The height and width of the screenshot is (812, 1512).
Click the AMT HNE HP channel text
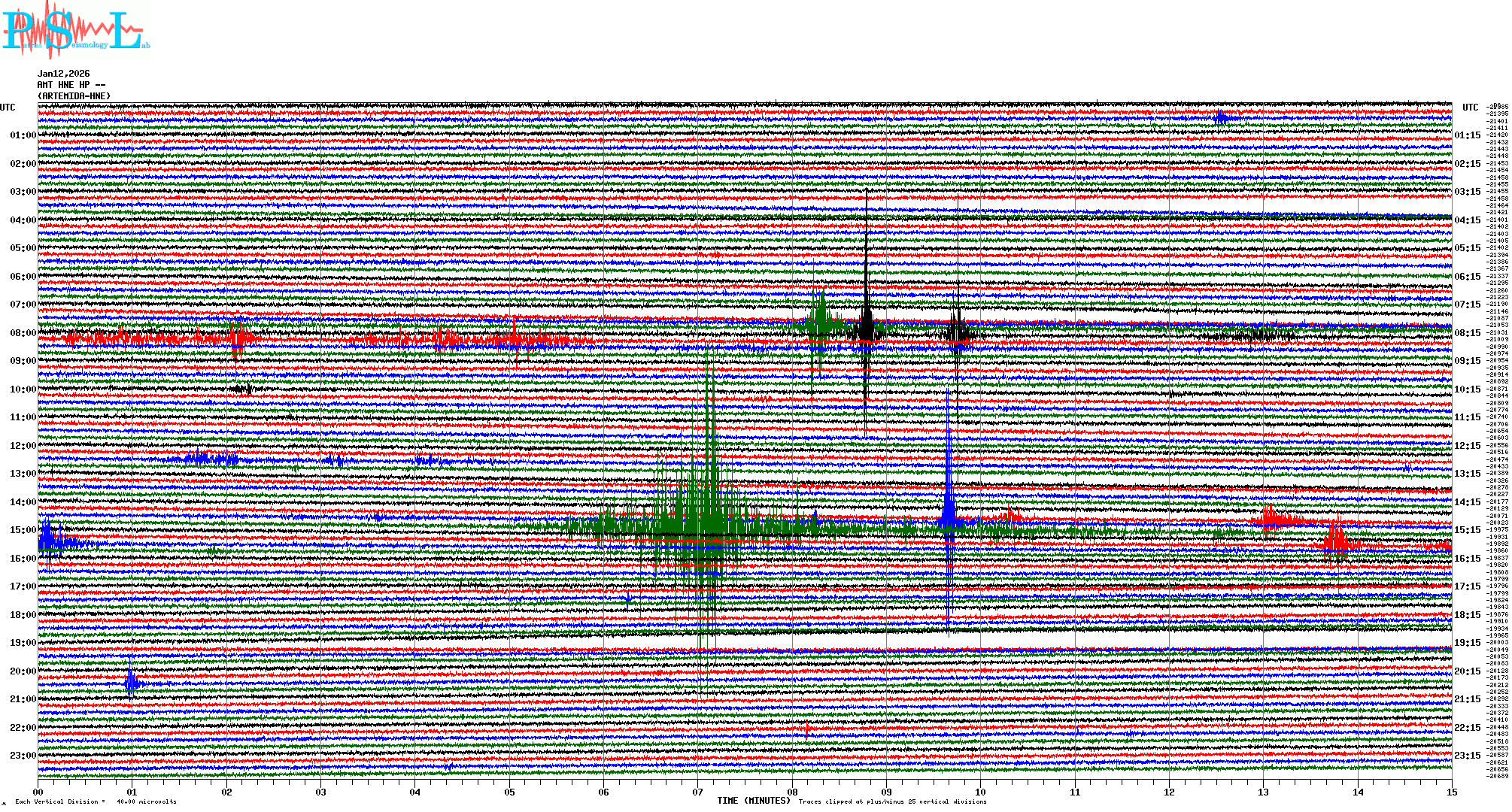[71, 85]
